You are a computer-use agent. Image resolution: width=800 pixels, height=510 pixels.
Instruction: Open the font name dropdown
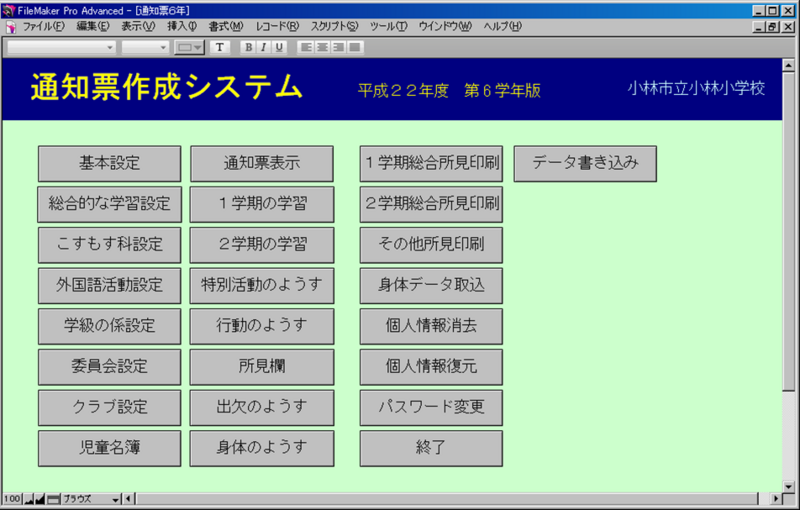[x=62, y=47]
